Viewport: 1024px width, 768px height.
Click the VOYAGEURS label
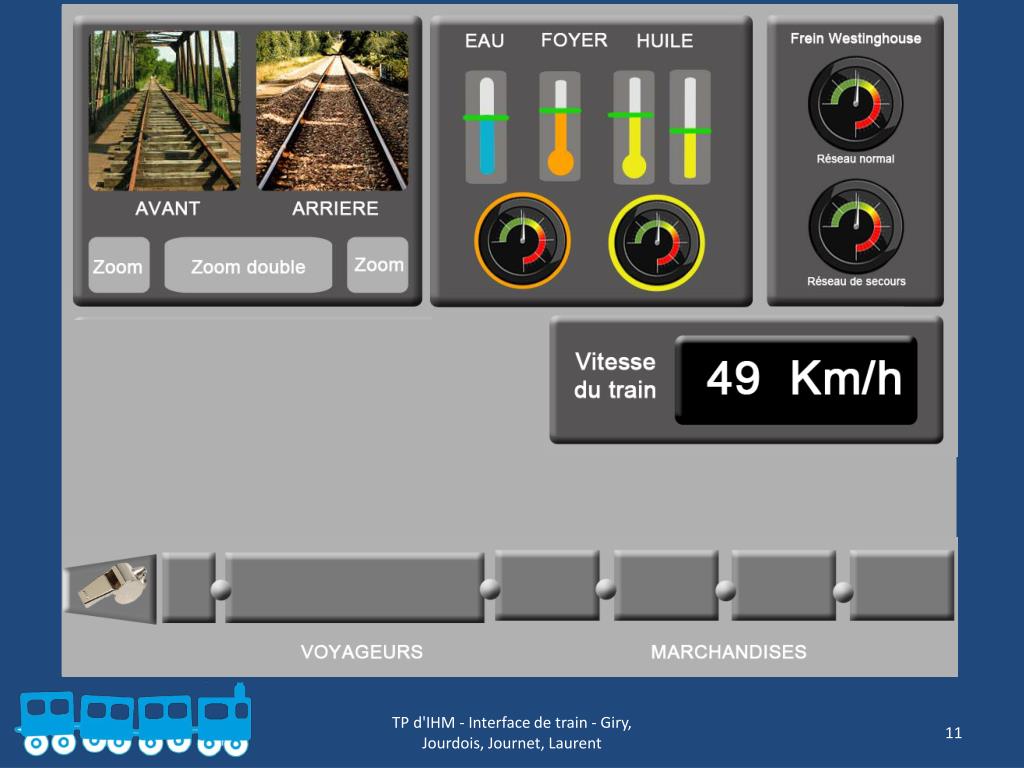(362, 652)
